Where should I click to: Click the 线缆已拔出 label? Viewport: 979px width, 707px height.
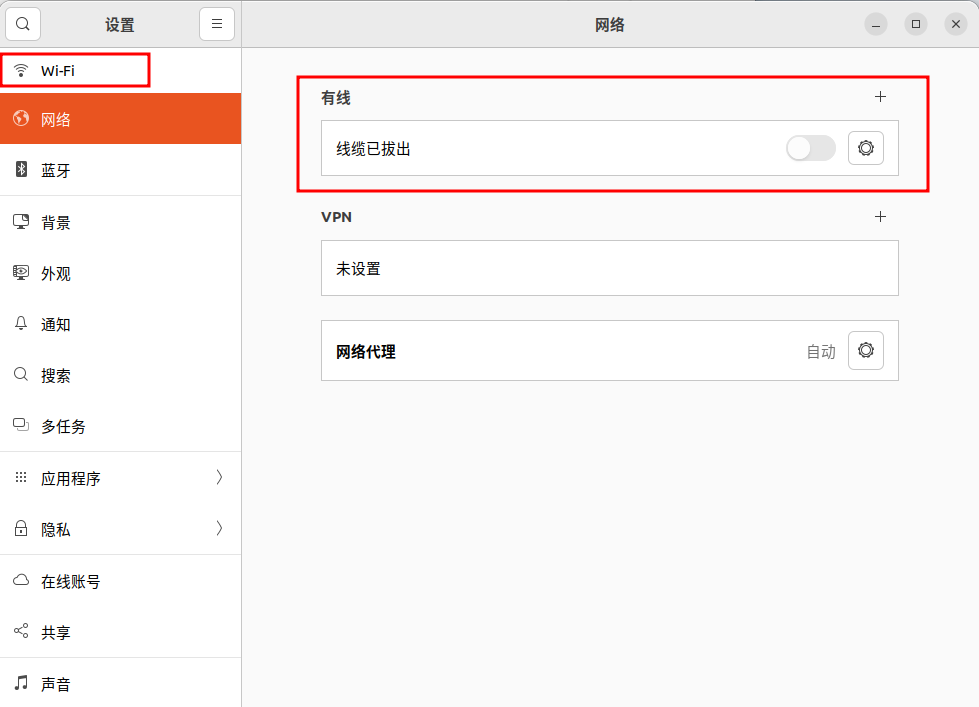pos(373,149)
